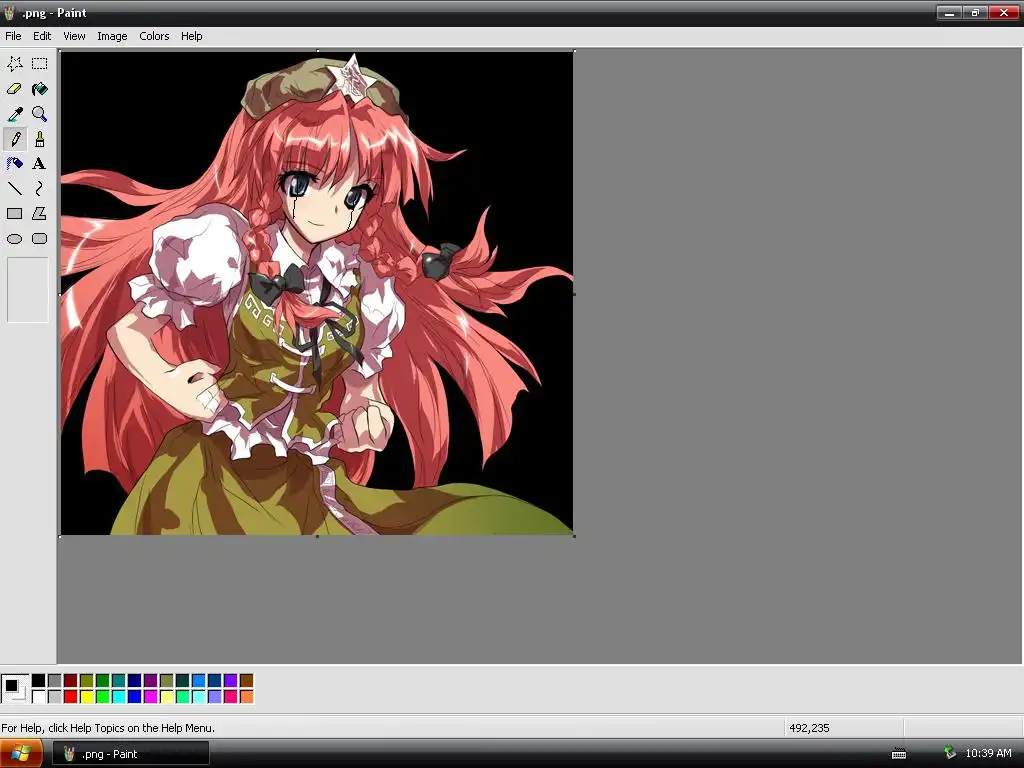Image resolution: width=1024 pixels, height=768 pixels.
Task: Click the 'For Help, click Help Topics' status text
Action: pos(108,728)
